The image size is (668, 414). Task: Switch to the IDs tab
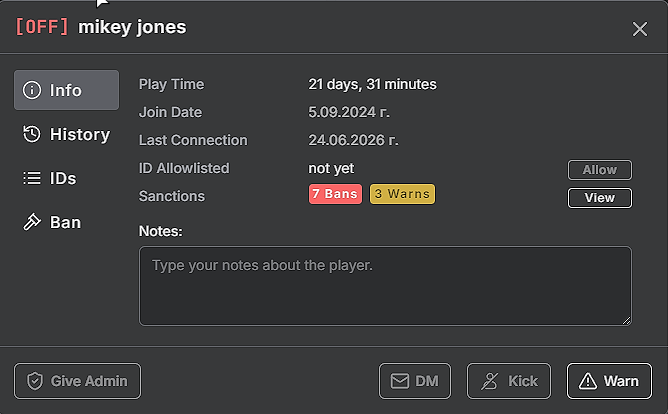(x=66, y=178)
